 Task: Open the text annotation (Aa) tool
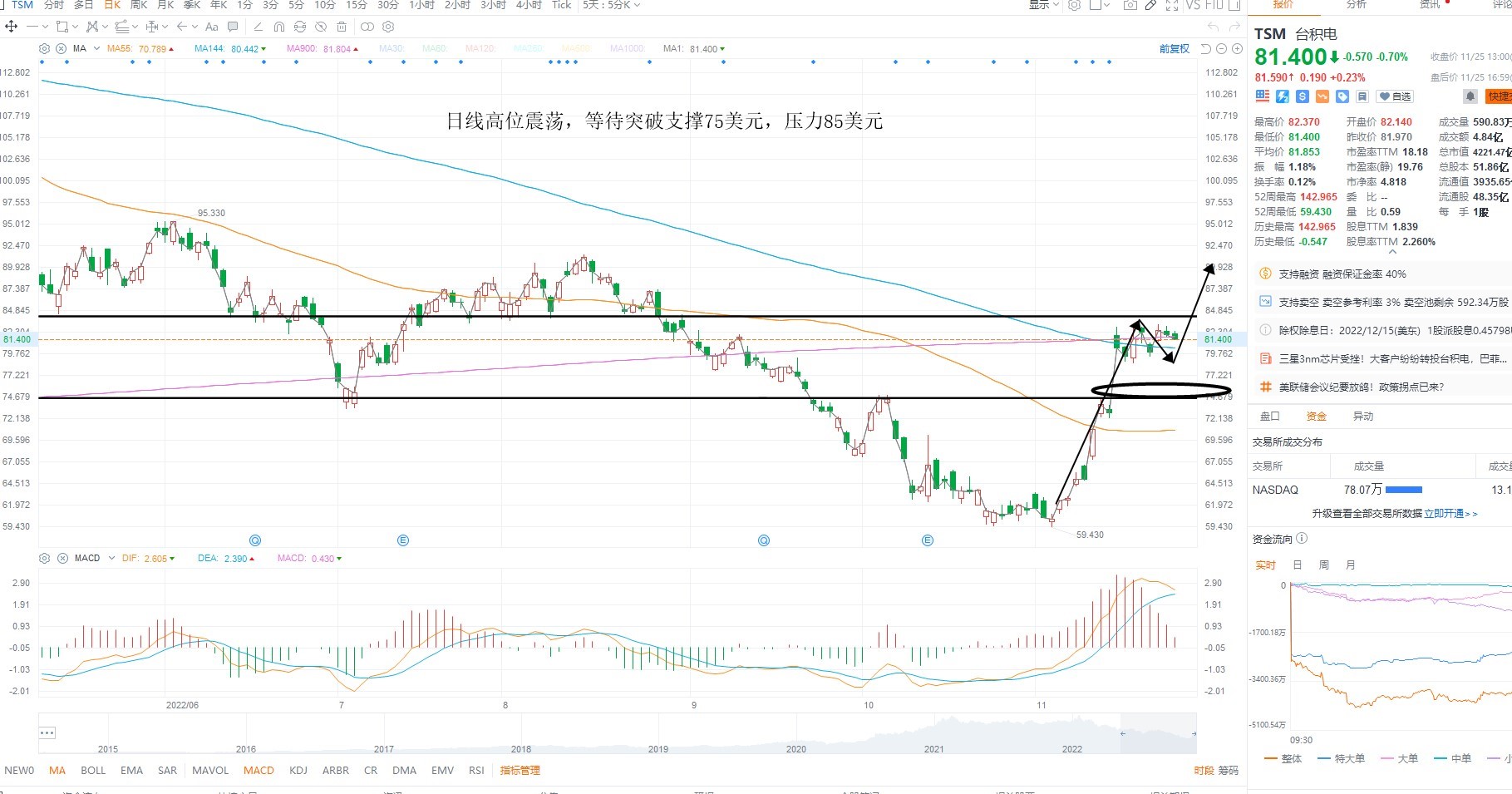point(212,27)
